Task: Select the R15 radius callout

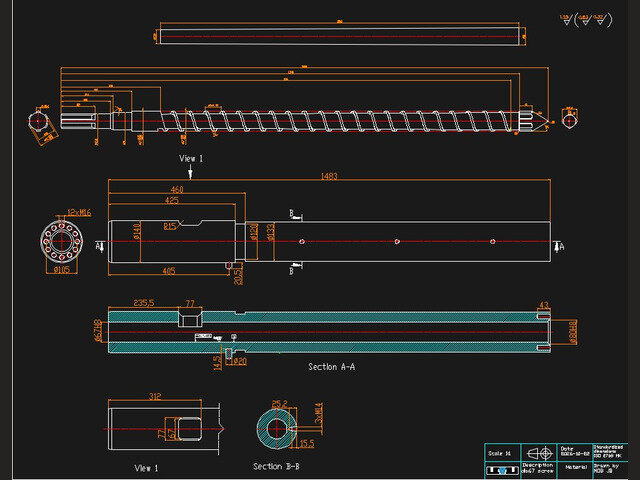Action: coord(169,227)
